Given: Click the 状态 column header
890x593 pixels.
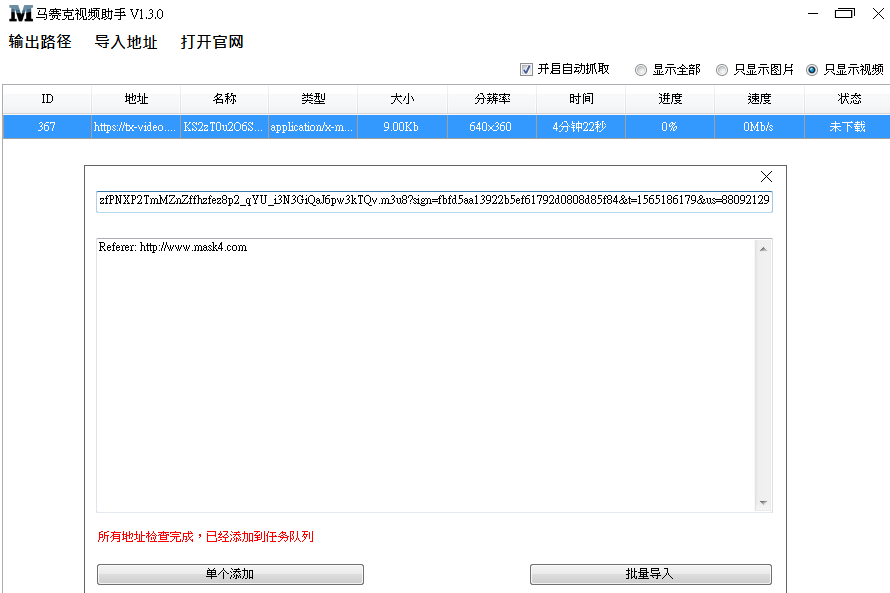Looking at the screenshot, I should [849, 99].
